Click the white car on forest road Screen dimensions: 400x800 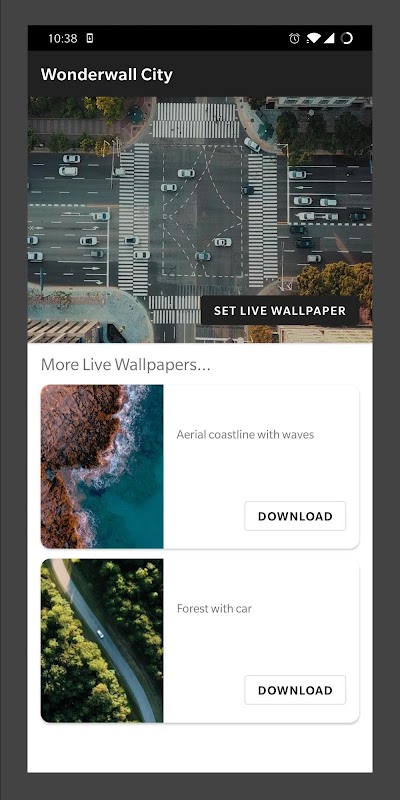(x=100, y=634)
